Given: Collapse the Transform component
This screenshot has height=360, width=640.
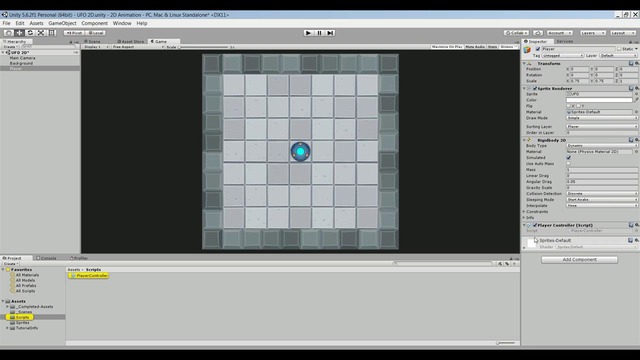Looking at the screenshot, I should tap(524, 64).
